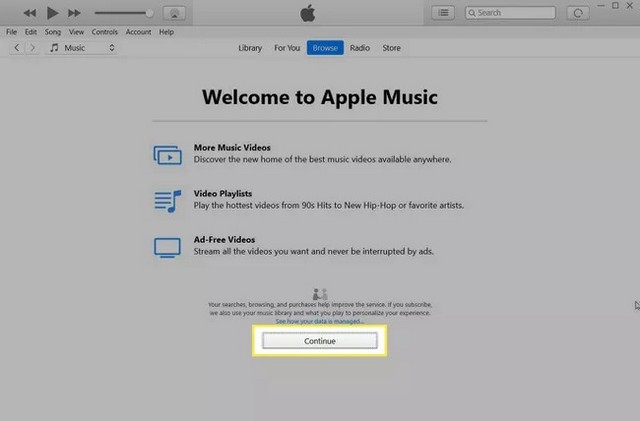Open the Account menu
Screen dimensions: 640x421
[x=138, y=32]
